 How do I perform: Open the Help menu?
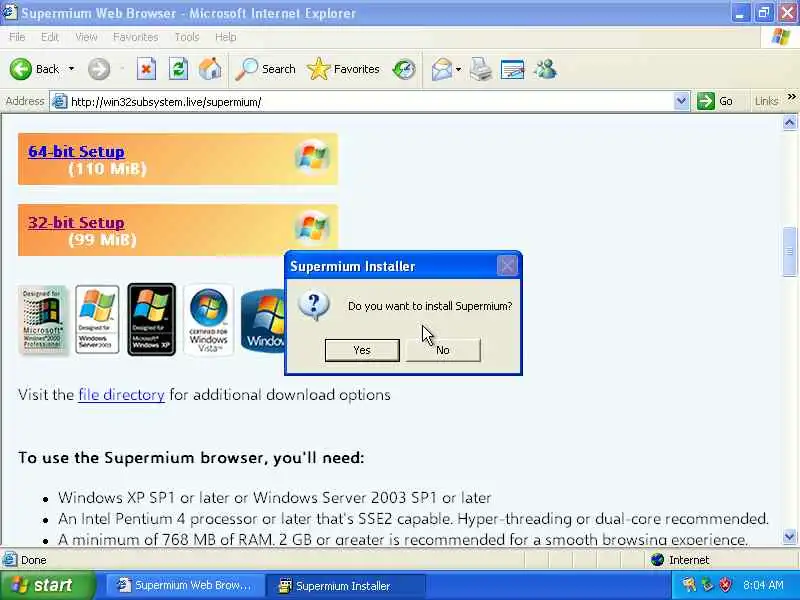coord(226,37)
